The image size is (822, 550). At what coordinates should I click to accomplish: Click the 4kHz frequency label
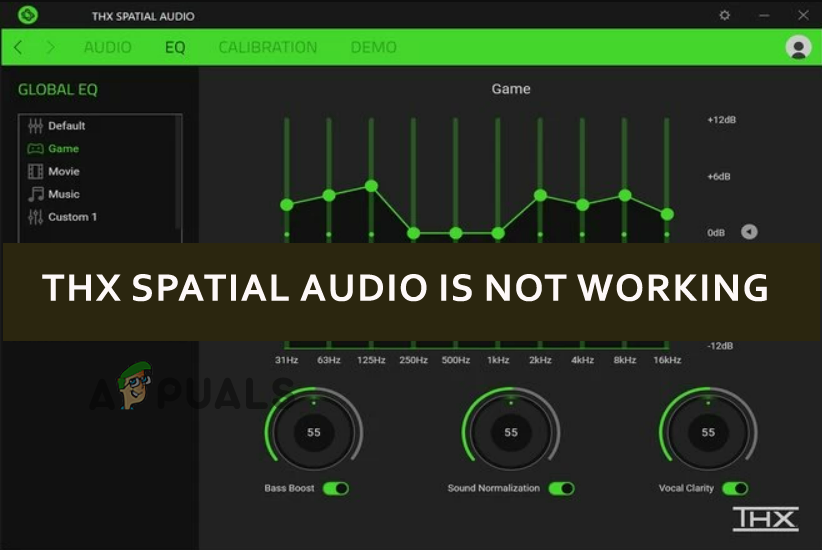(x=582, y=360)
